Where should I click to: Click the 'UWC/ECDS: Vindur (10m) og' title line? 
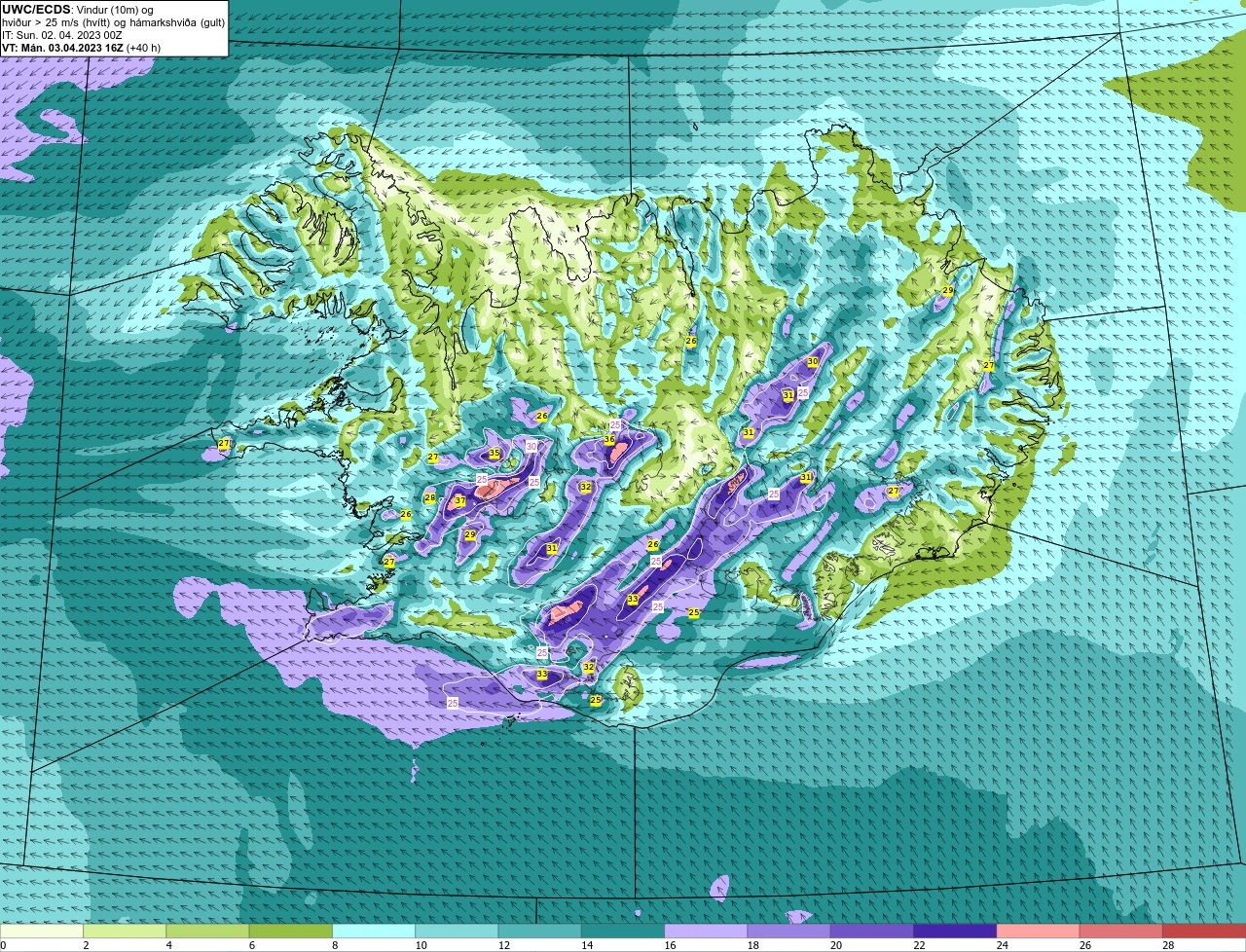78,10
